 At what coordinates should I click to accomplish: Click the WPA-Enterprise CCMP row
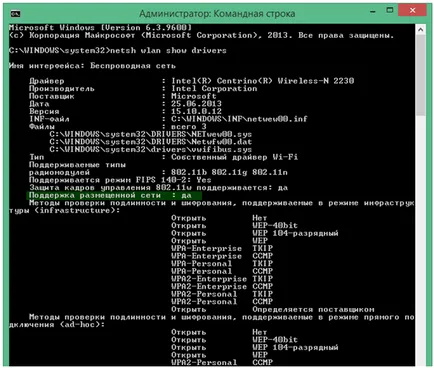click(222, 256)
